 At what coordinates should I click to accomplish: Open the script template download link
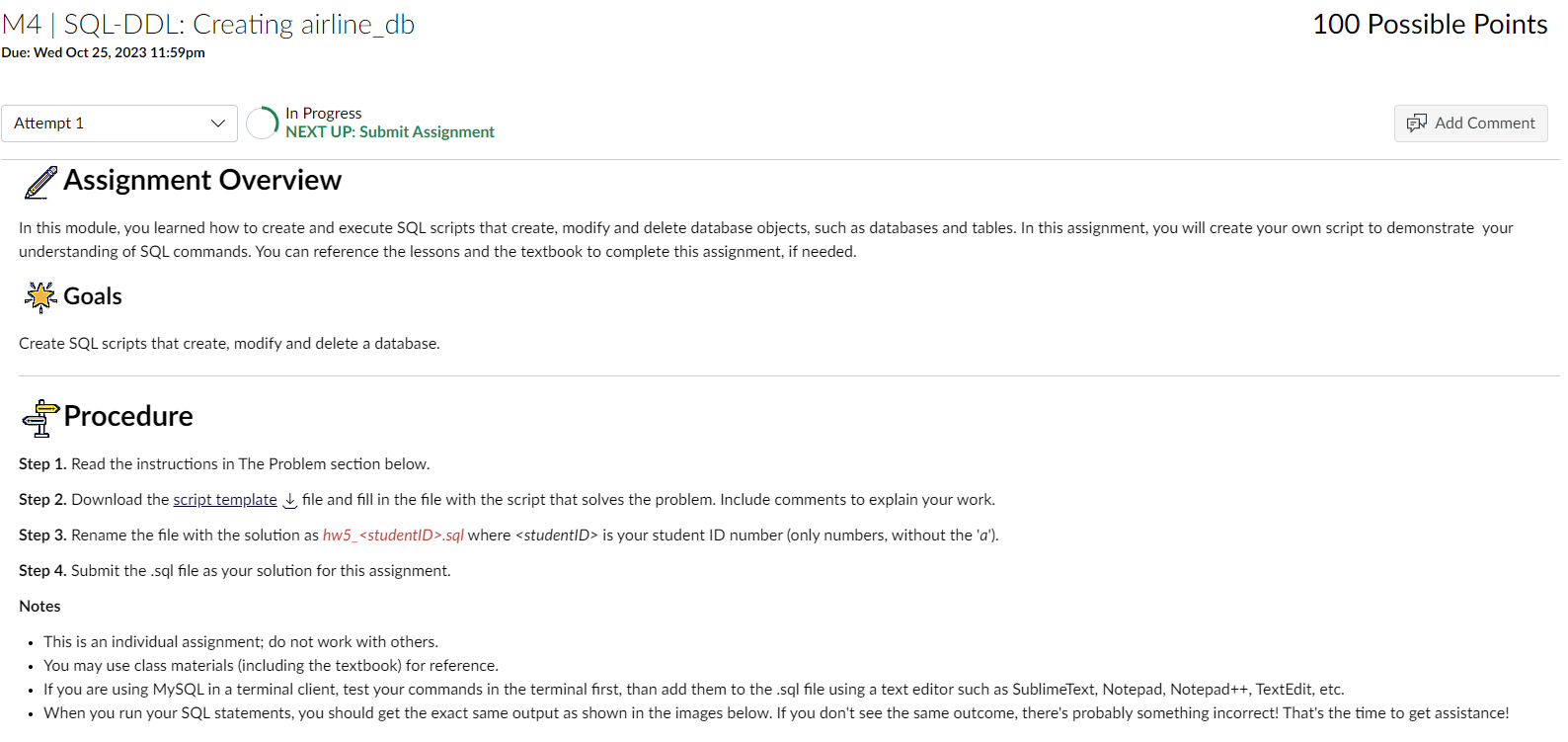pos(224,499)
